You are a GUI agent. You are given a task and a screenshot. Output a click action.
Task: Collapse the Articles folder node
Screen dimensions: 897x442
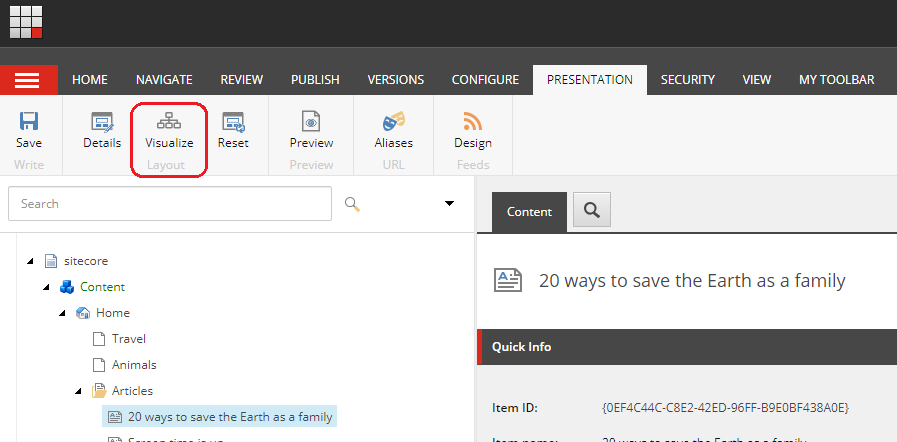pyautogui.click(x=78, y=391)
